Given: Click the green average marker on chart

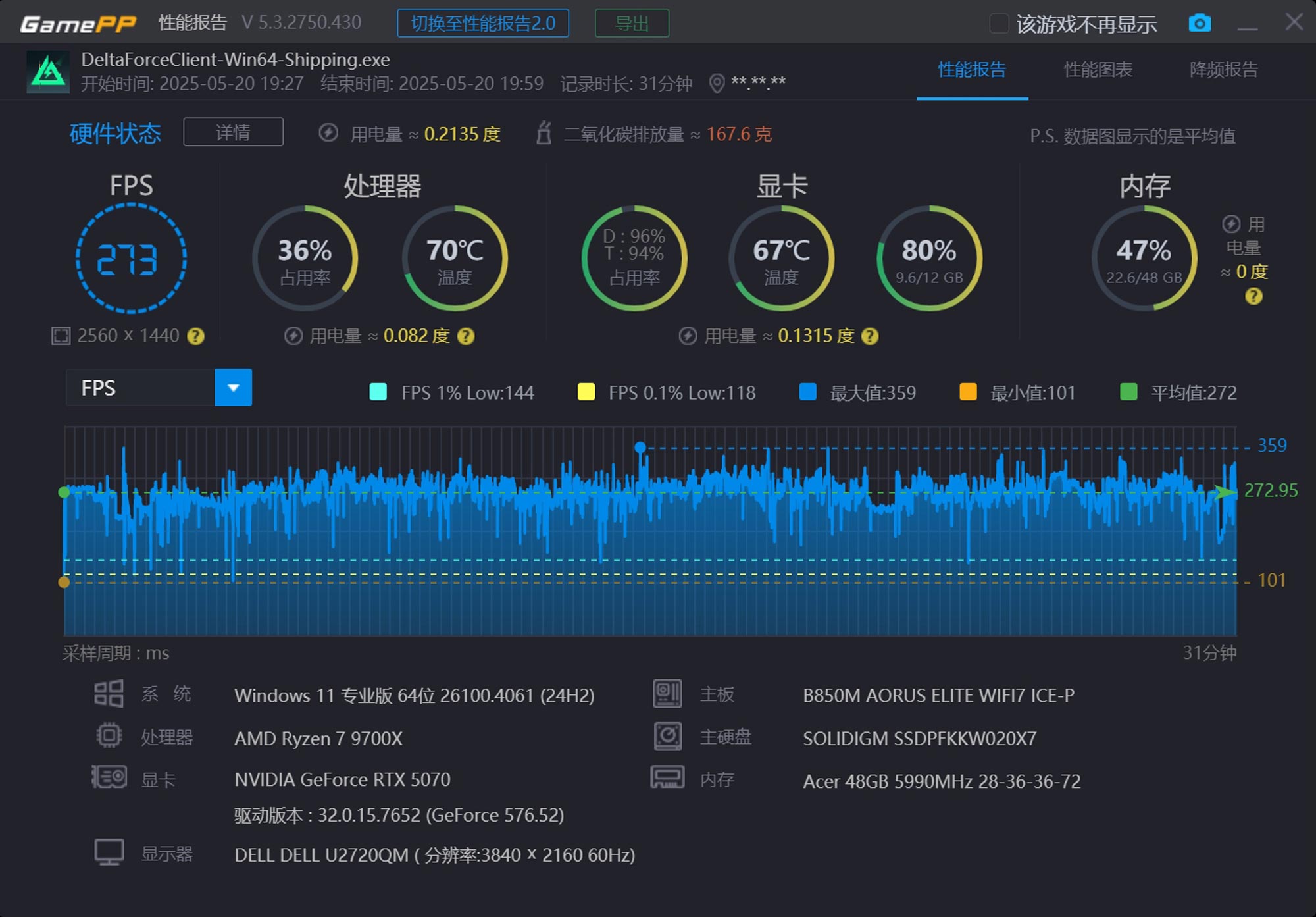Looking at the screenshot, I should pyautogui.click(x=64, y=492).
